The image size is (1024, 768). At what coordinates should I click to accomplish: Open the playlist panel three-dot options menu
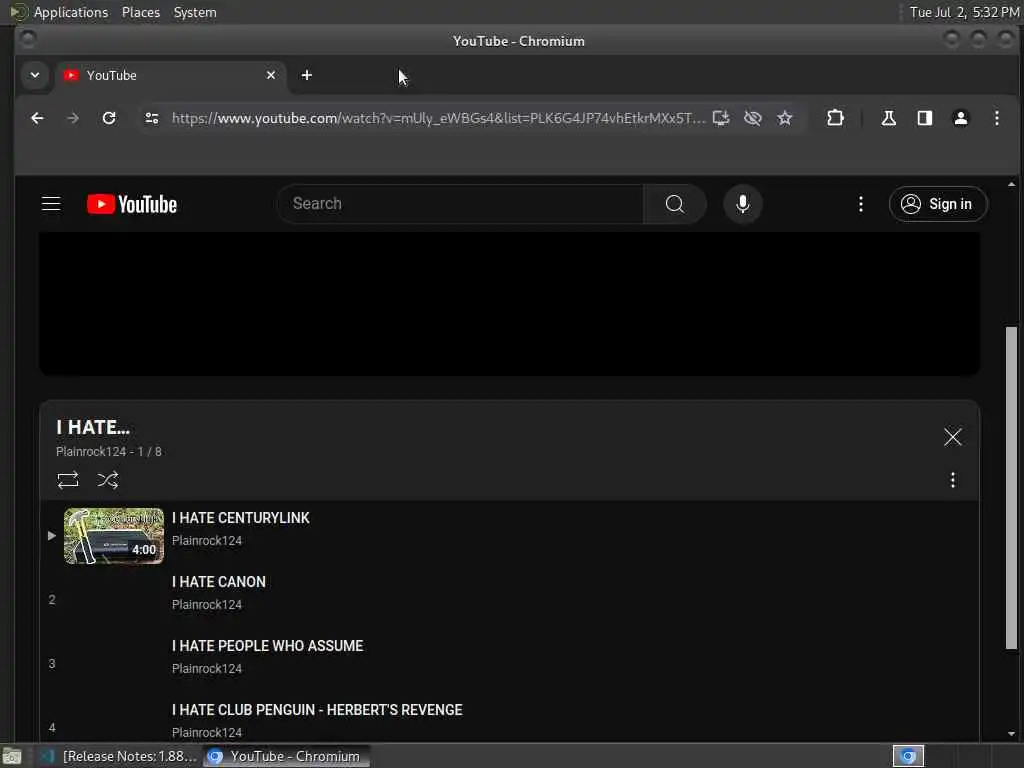coord(952,480)
